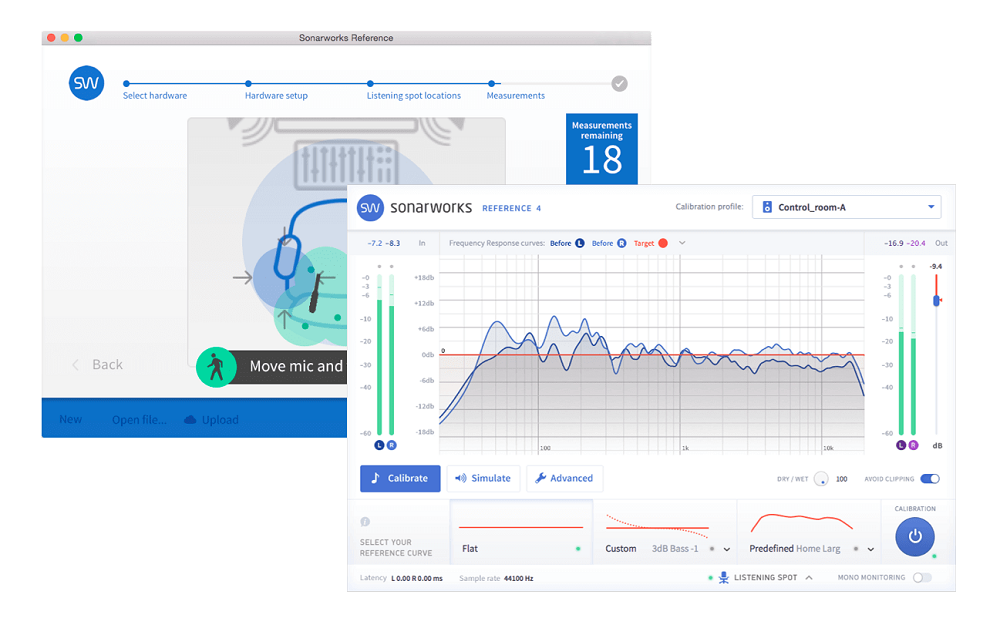Toggle the Avoid Clipping switch
This screenshot has height=628, width=1000.
pyautogui.click(x=929, y=479)
